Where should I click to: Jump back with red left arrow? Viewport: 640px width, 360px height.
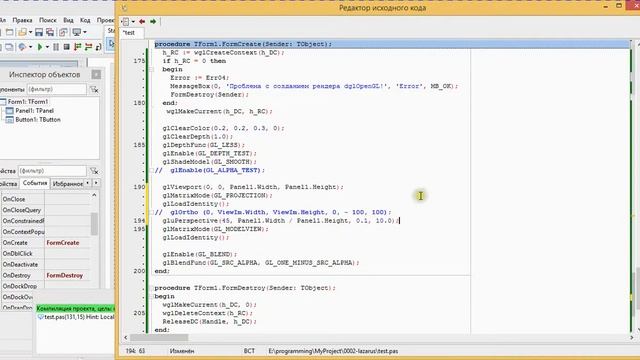[x=142, y=21]
